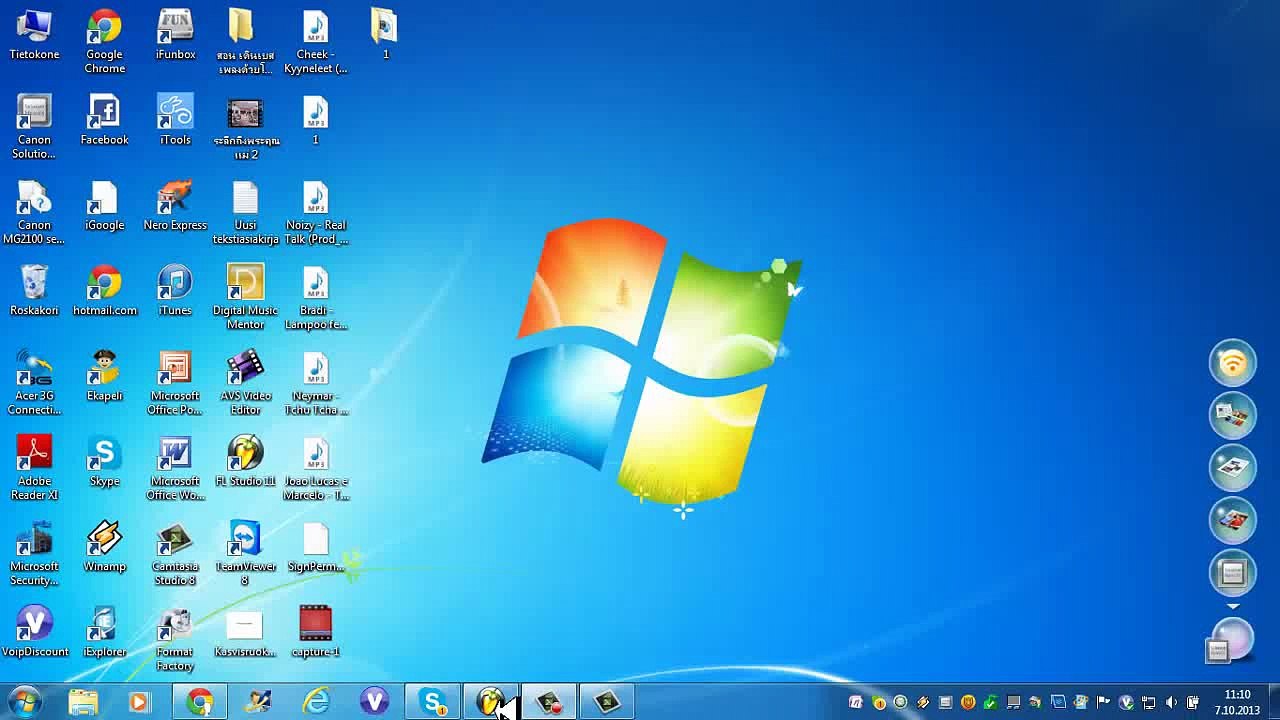Switch to FL Studio in the taskbar
Viewport: 1280px width, 720px height.
click(491, 702)
